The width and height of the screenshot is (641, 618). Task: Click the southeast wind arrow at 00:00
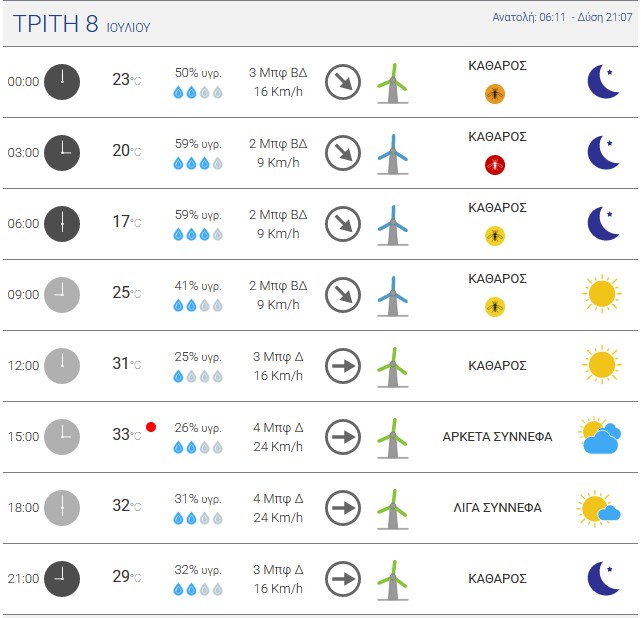pyautogui.click(x=343, y=82)
